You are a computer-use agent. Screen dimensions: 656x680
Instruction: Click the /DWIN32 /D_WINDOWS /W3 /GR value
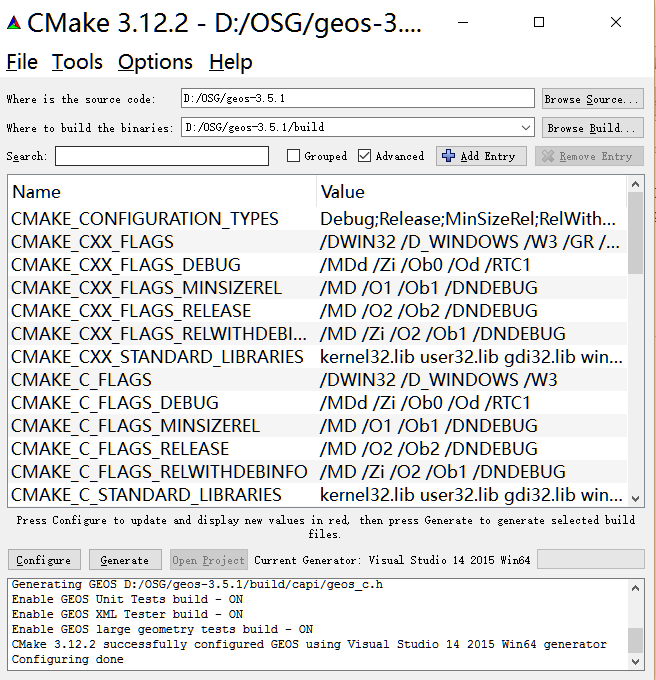click(x=470, y=242)
